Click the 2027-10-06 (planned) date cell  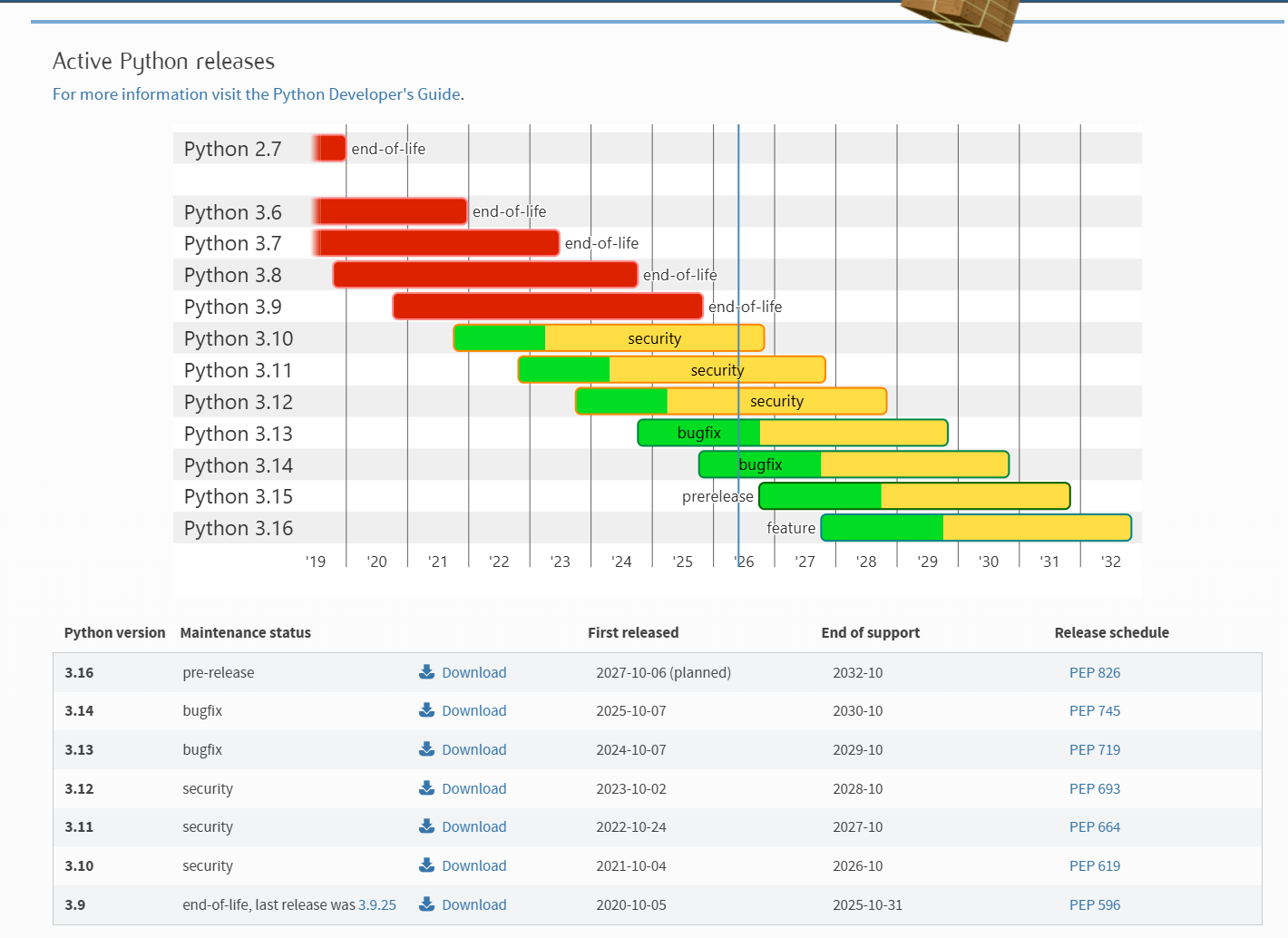[x=663, y=672]
